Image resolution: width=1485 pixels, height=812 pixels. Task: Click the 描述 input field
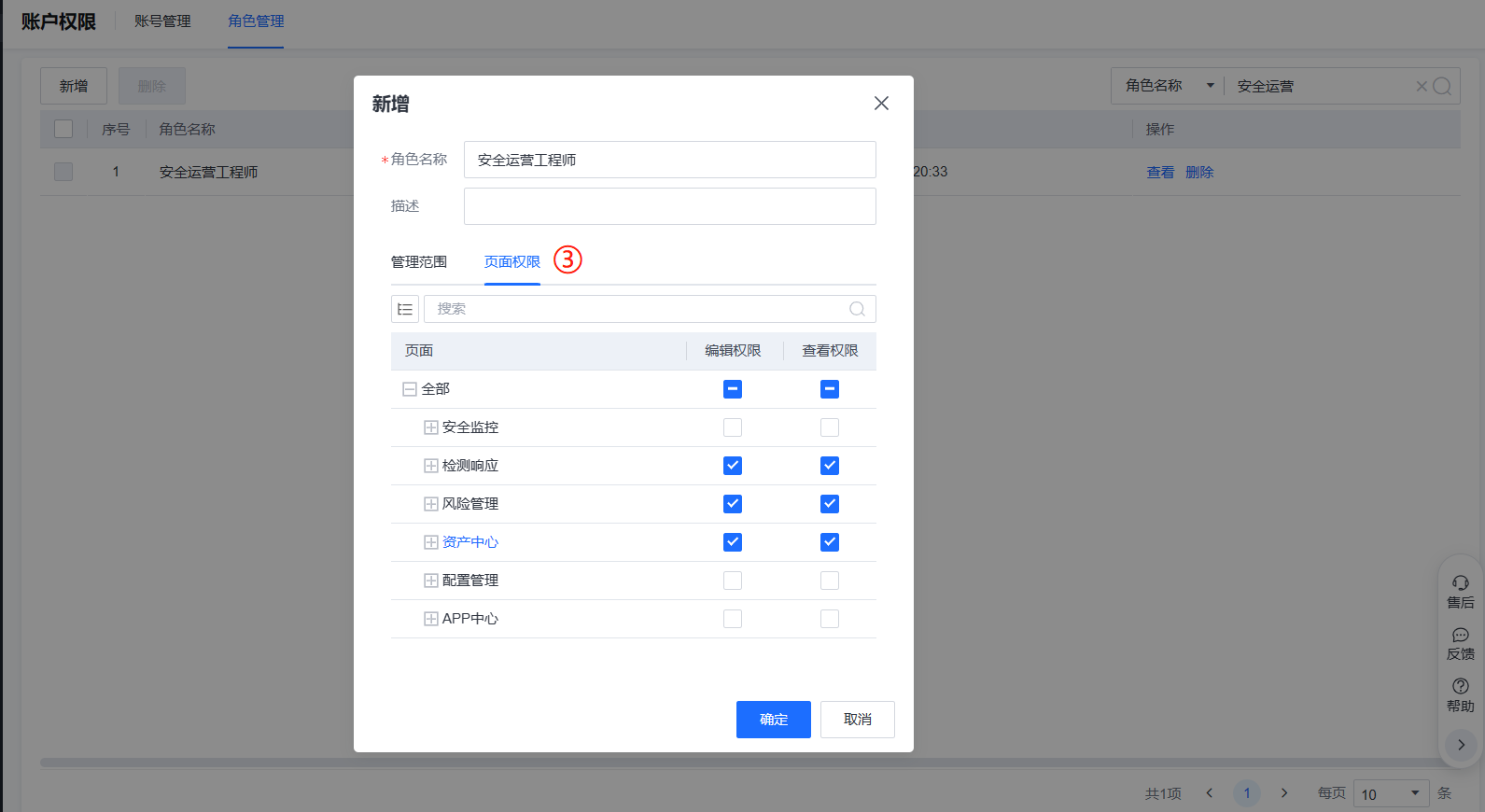[669, 206]
